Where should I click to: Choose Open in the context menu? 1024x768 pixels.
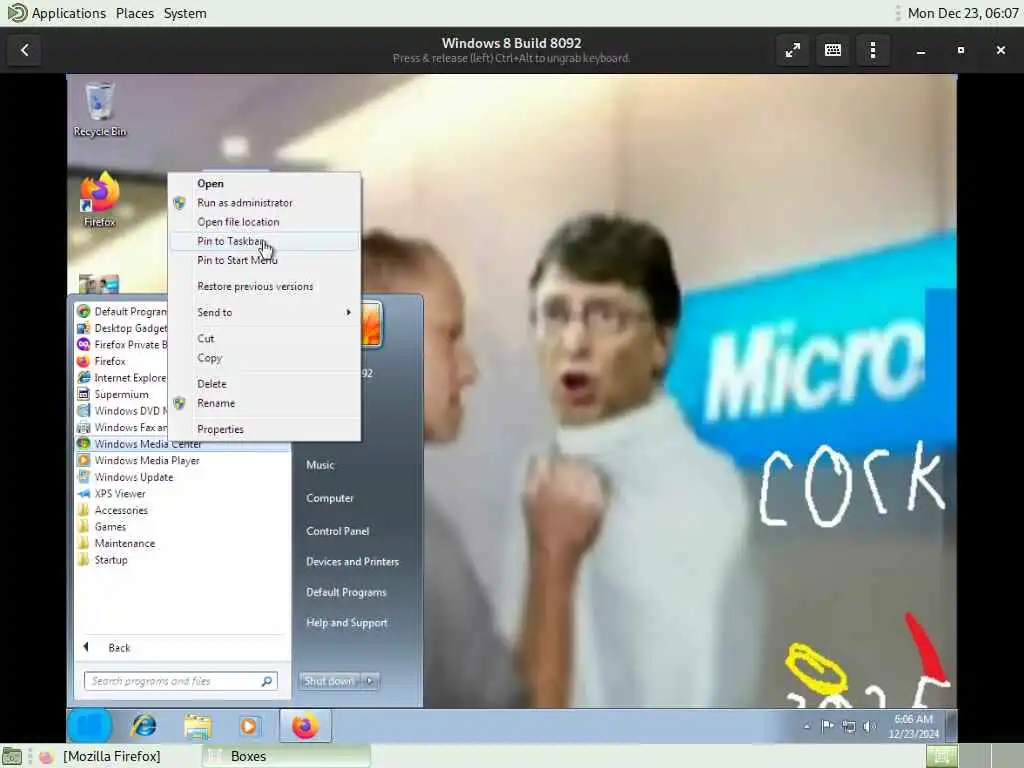tap(264, 184)
